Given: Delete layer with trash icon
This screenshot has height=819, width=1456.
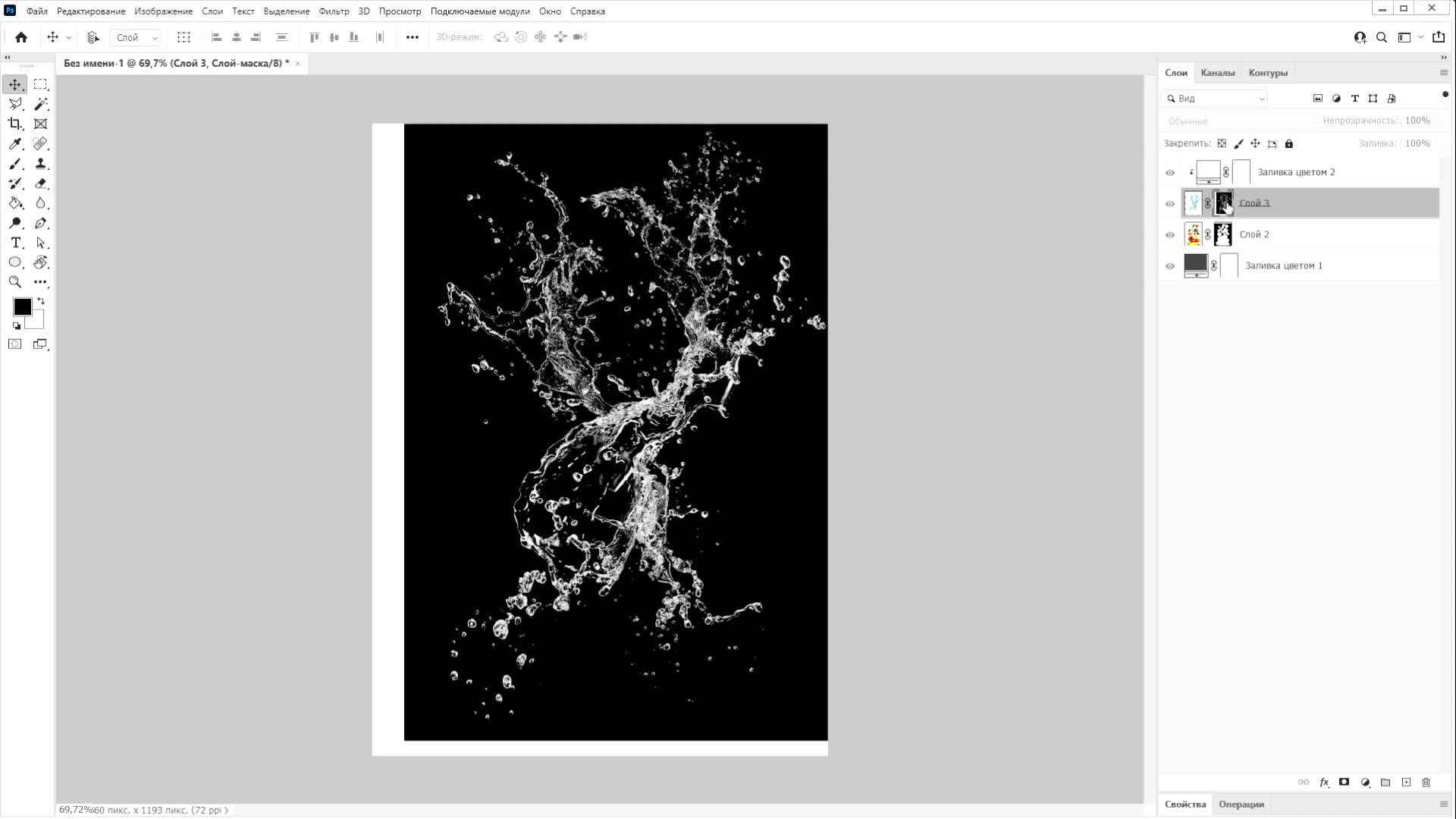Looking at the screenshot, I should pyautogui.click(x=1426, y=782).
